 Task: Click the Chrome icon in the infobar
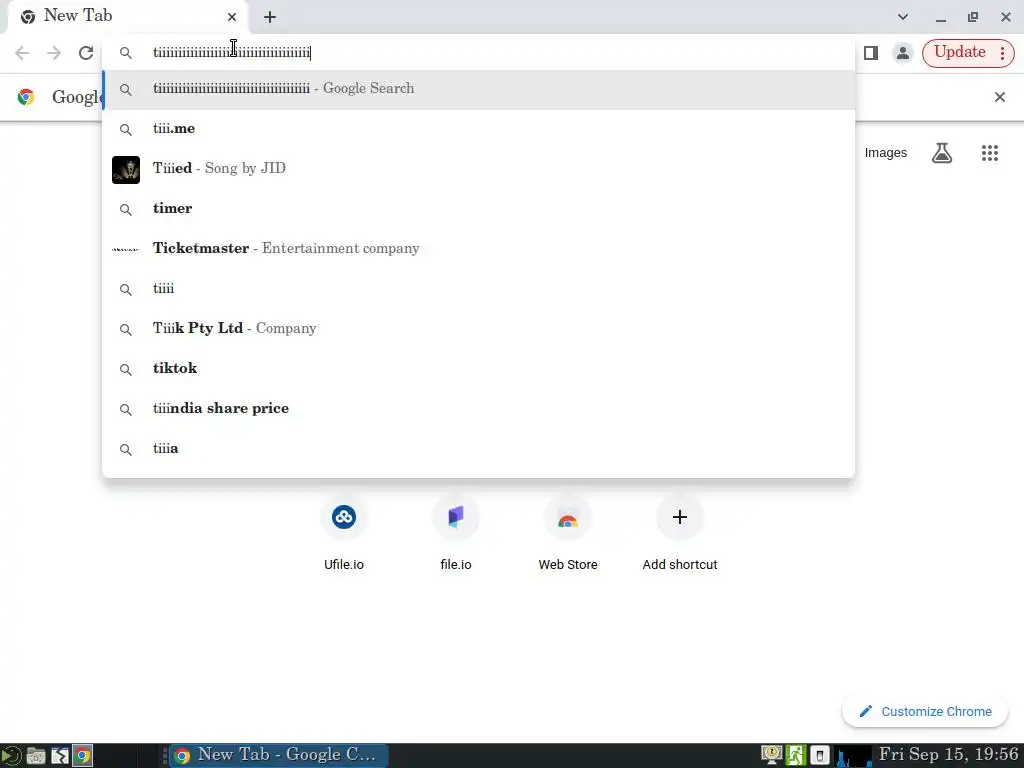(26, 97)
